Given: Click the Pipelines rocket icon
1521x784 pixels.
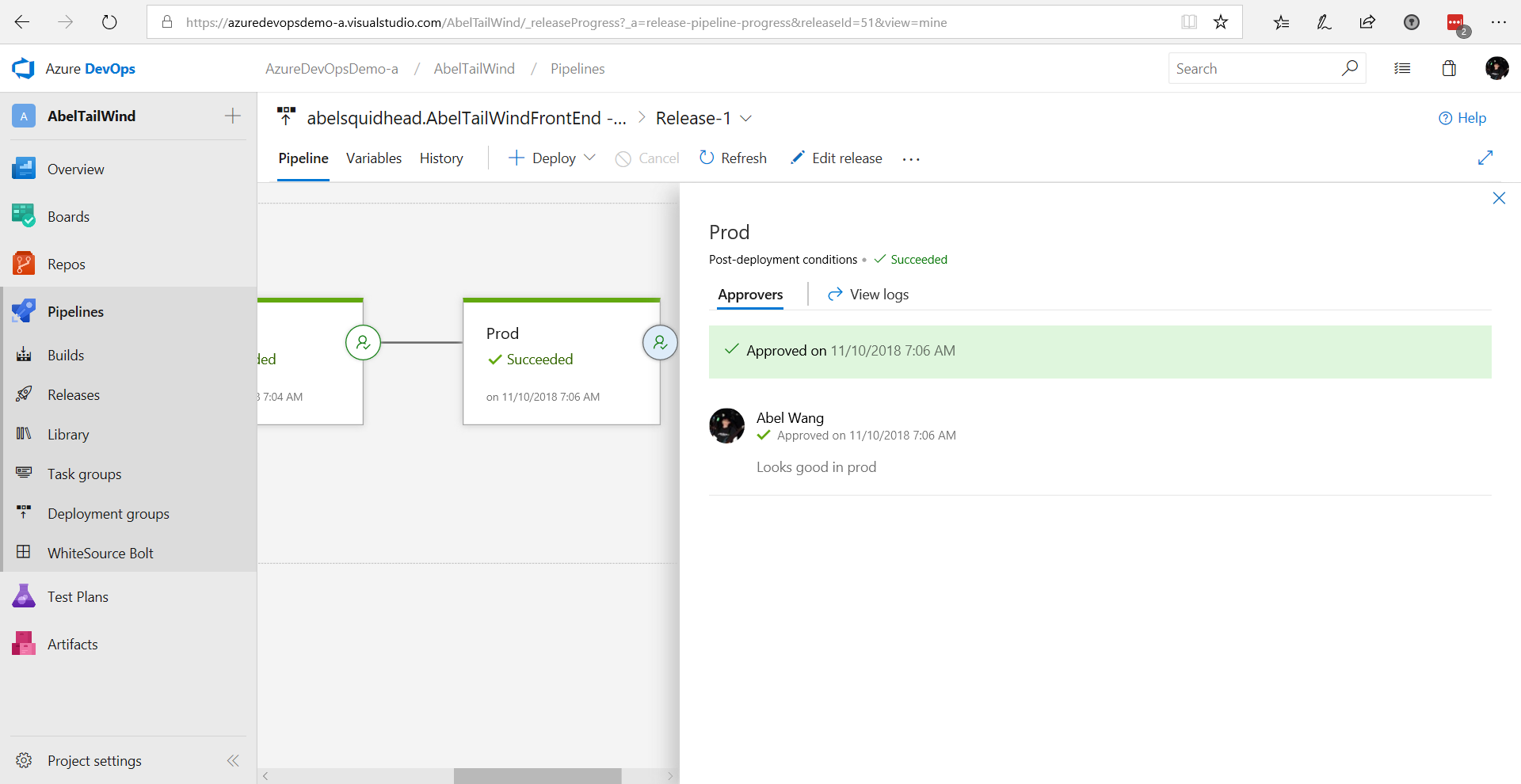Looking at the screenshot, I should pos(24,311).
